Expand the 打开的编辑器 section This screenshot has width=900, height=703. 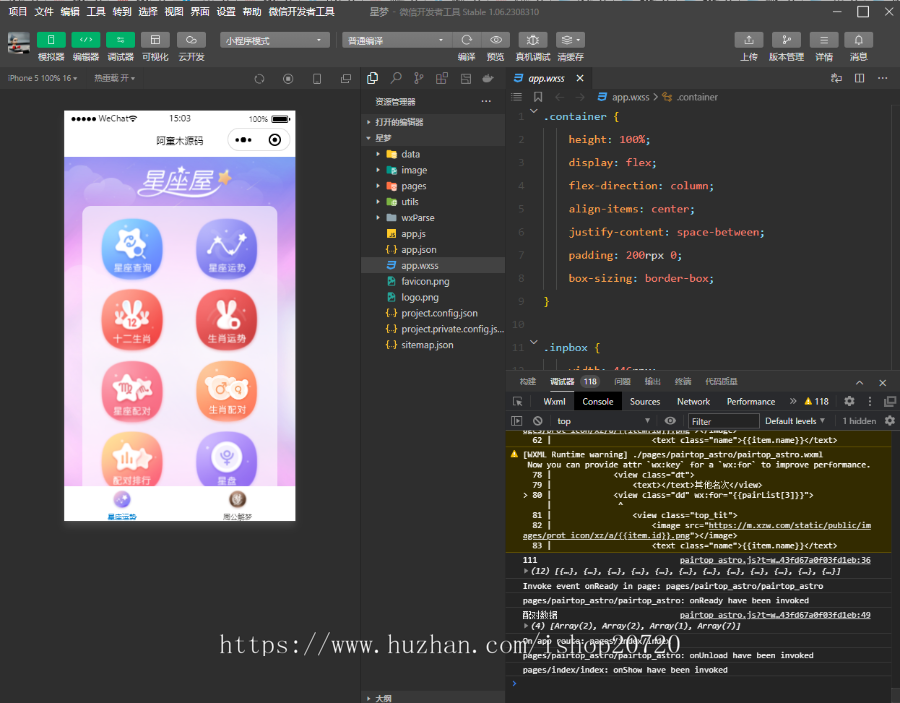tap(433, 122)
